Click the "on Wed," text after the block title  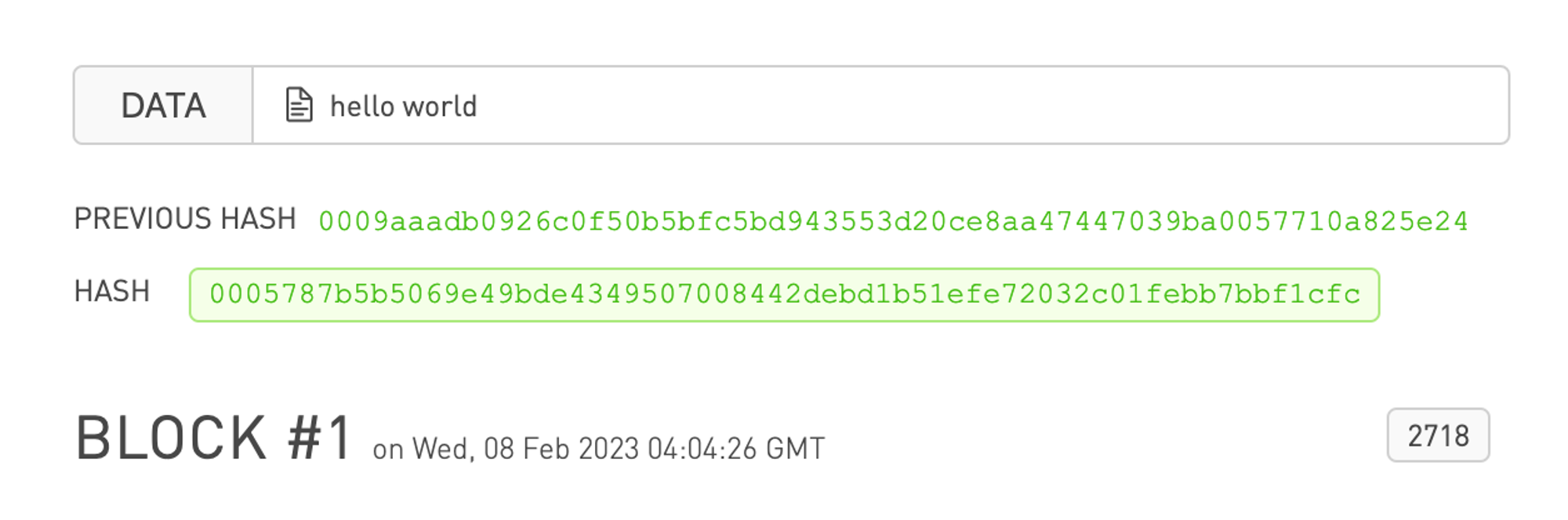click(x=424, y=449)
